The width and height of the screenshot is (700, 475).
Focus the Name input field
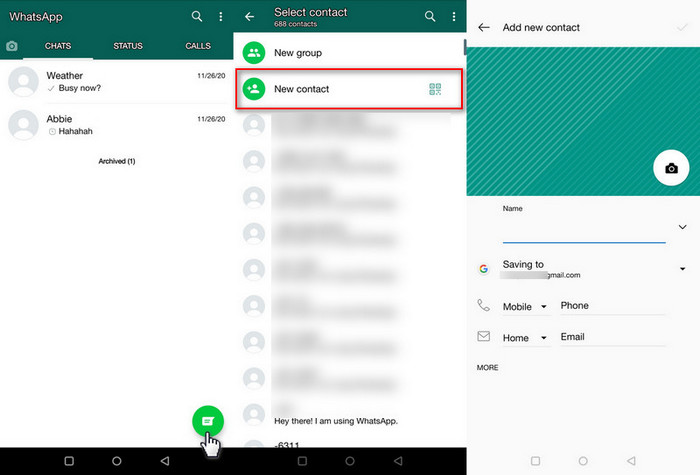[584, 231]
